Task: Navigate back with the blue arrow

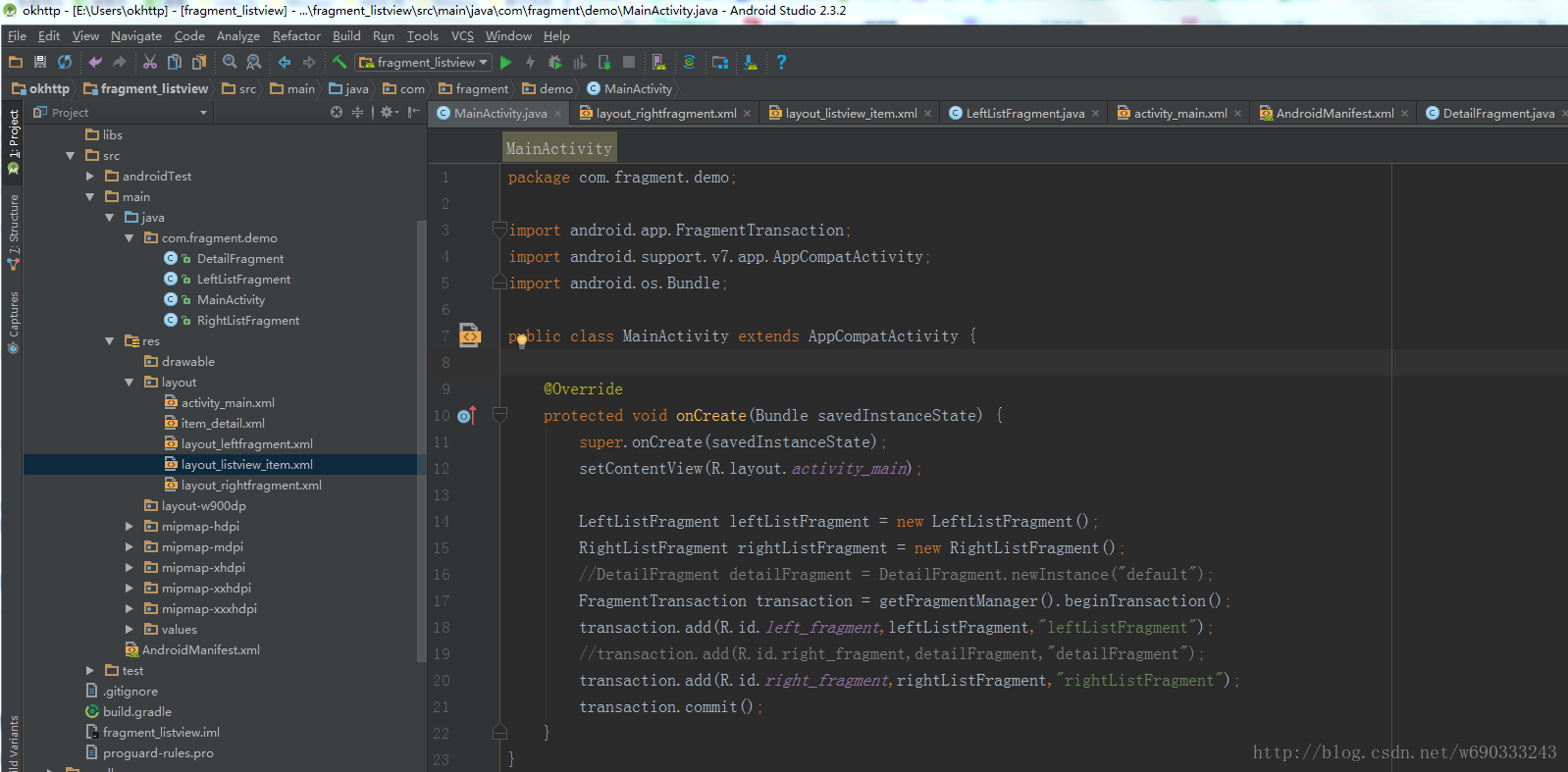Action: pos(285,62)
